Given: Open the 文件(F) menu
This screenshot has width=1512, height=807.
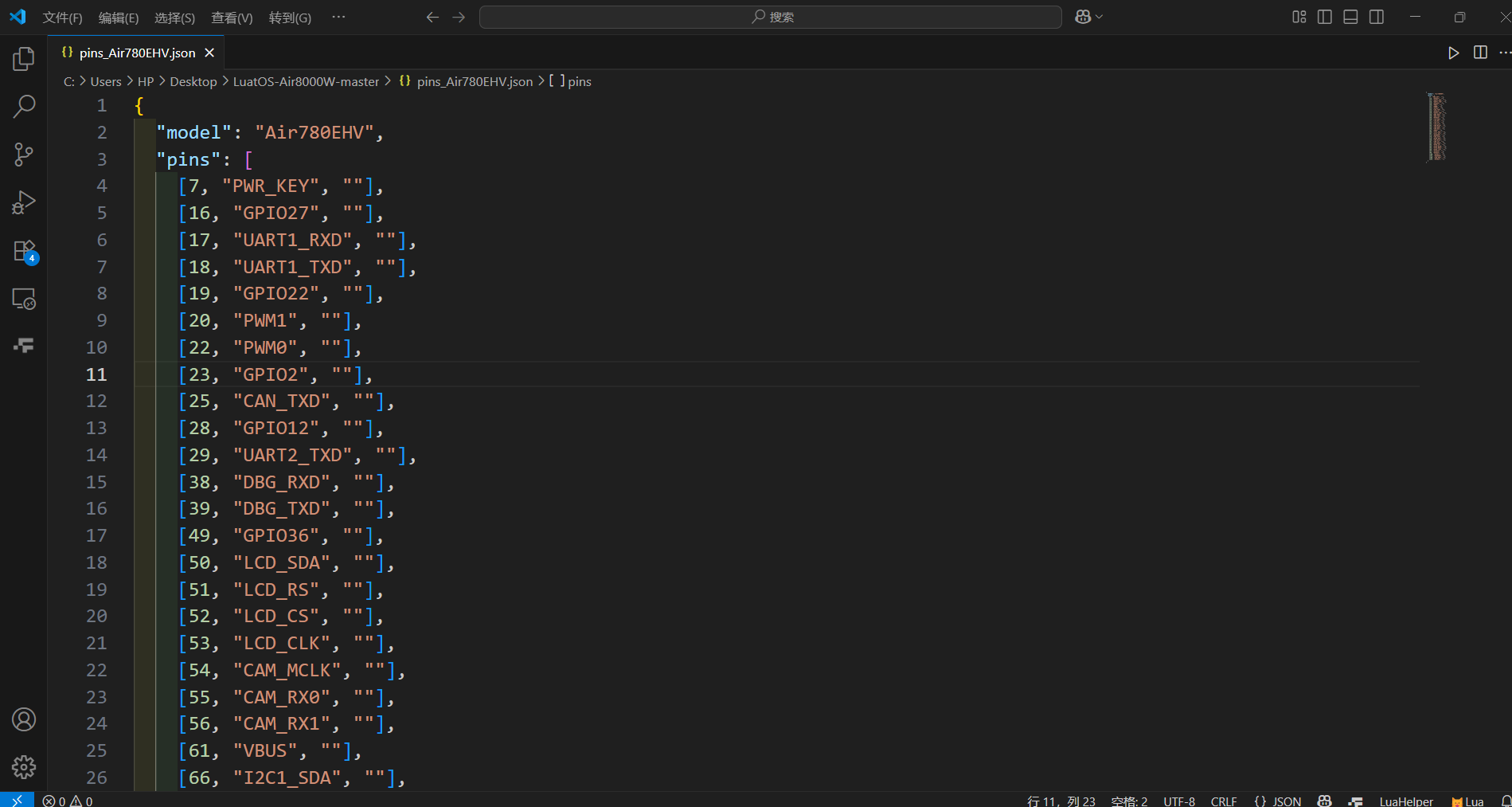Looking at the screenshot, I should click(62, 18).
